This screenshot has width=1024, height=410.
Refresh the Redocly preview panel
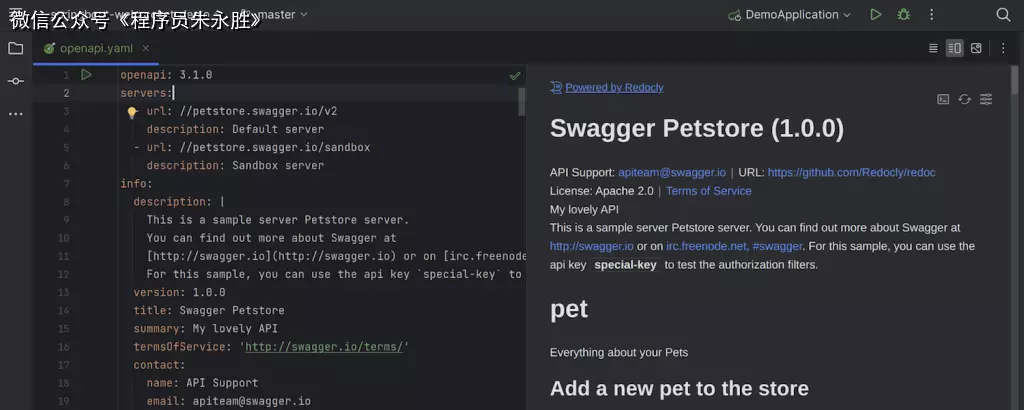964,99
